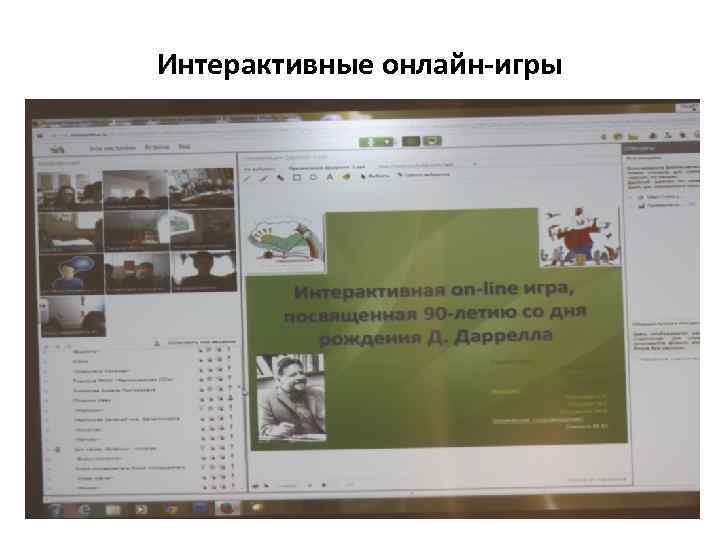The height and width of the screenshot is (540, 720).
Task: Click the green screen sharing button
Action: pyautogui.click(x=432, y=141)
